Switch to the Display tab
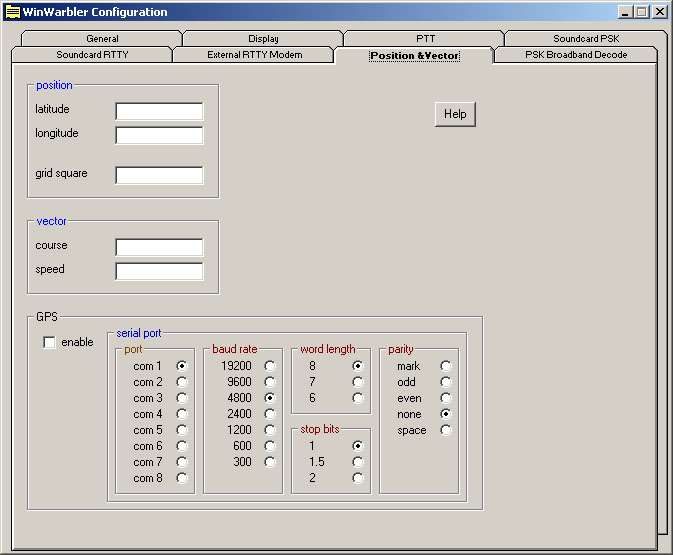Screen dimensions: 673x555 pyautogui.click(x=263, y=39)
